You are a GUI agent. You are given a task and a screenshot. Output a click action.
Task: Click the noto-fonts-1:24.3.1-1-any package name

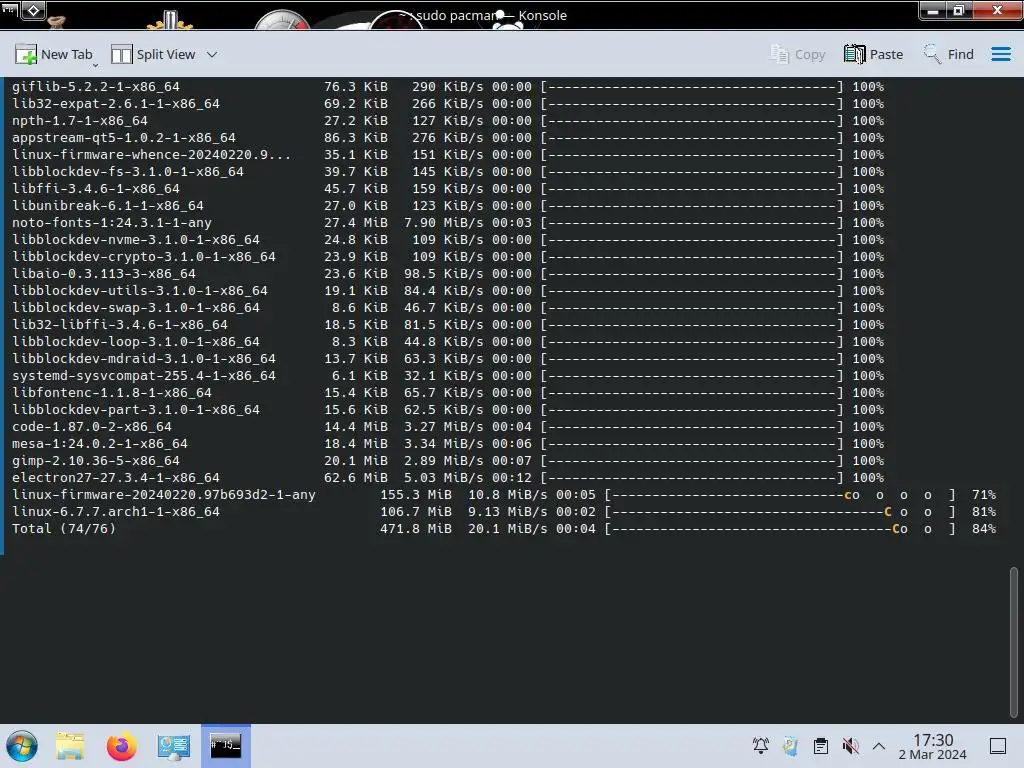(112, 222)
